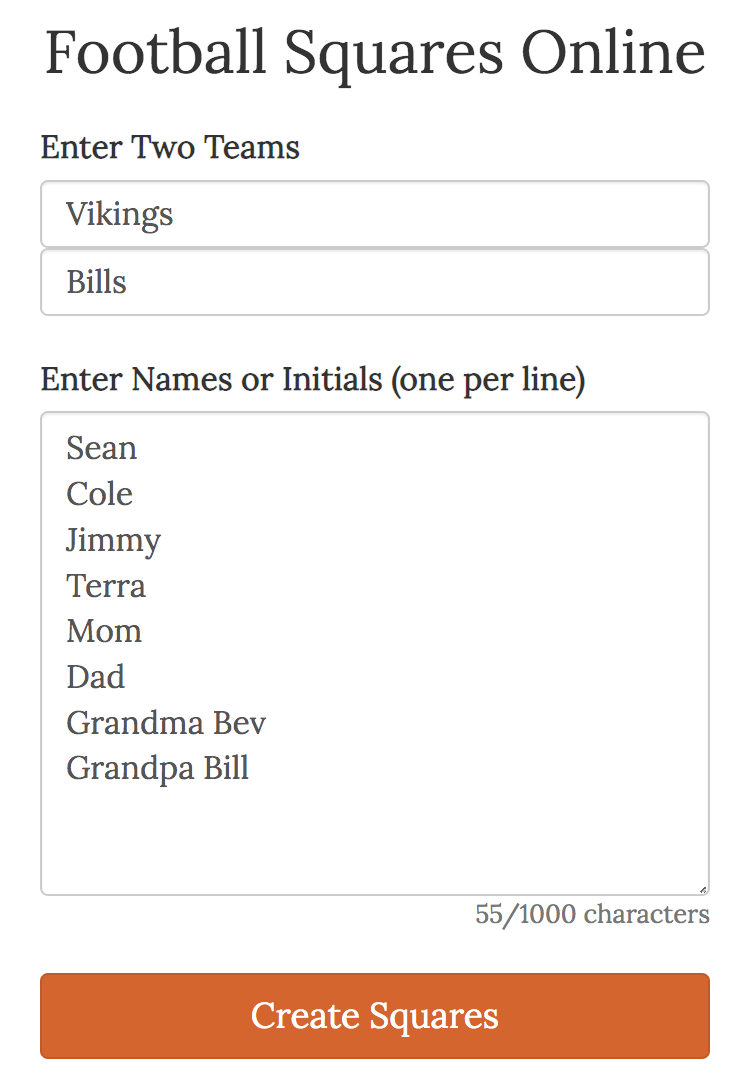The image size is (748, 1084).
Task: Click the Enter Two Teams label
Action: pos(170,148)
